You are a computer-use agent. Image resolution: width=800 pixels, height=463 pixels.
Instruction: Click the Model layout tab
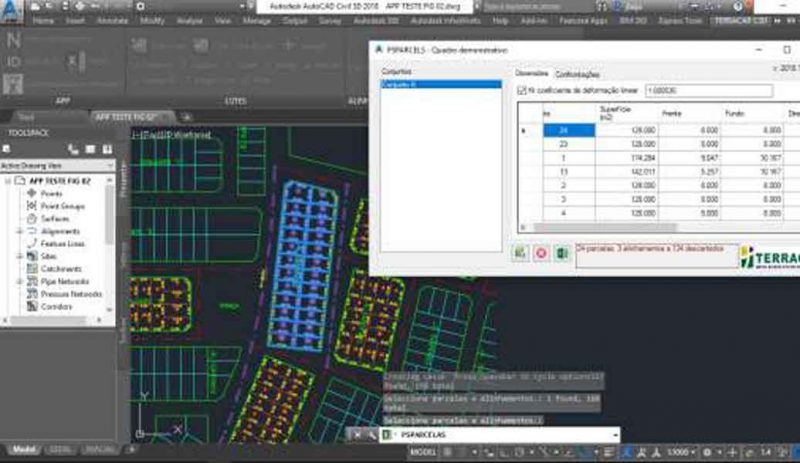pos(22,450)
